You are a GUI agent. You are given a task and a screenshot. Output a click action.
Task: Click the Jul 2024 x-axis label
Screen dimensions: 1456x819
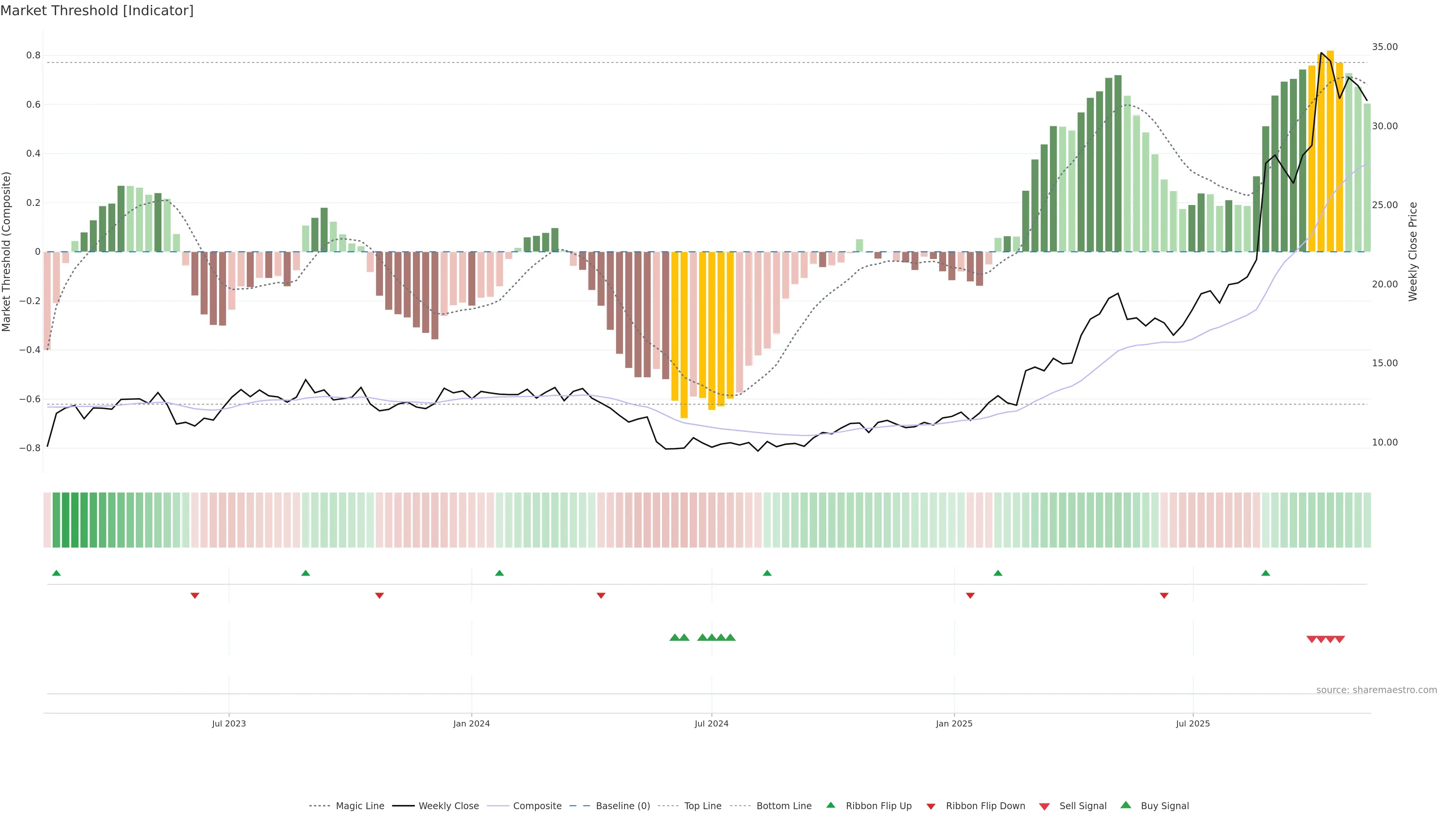pos(711,723)
